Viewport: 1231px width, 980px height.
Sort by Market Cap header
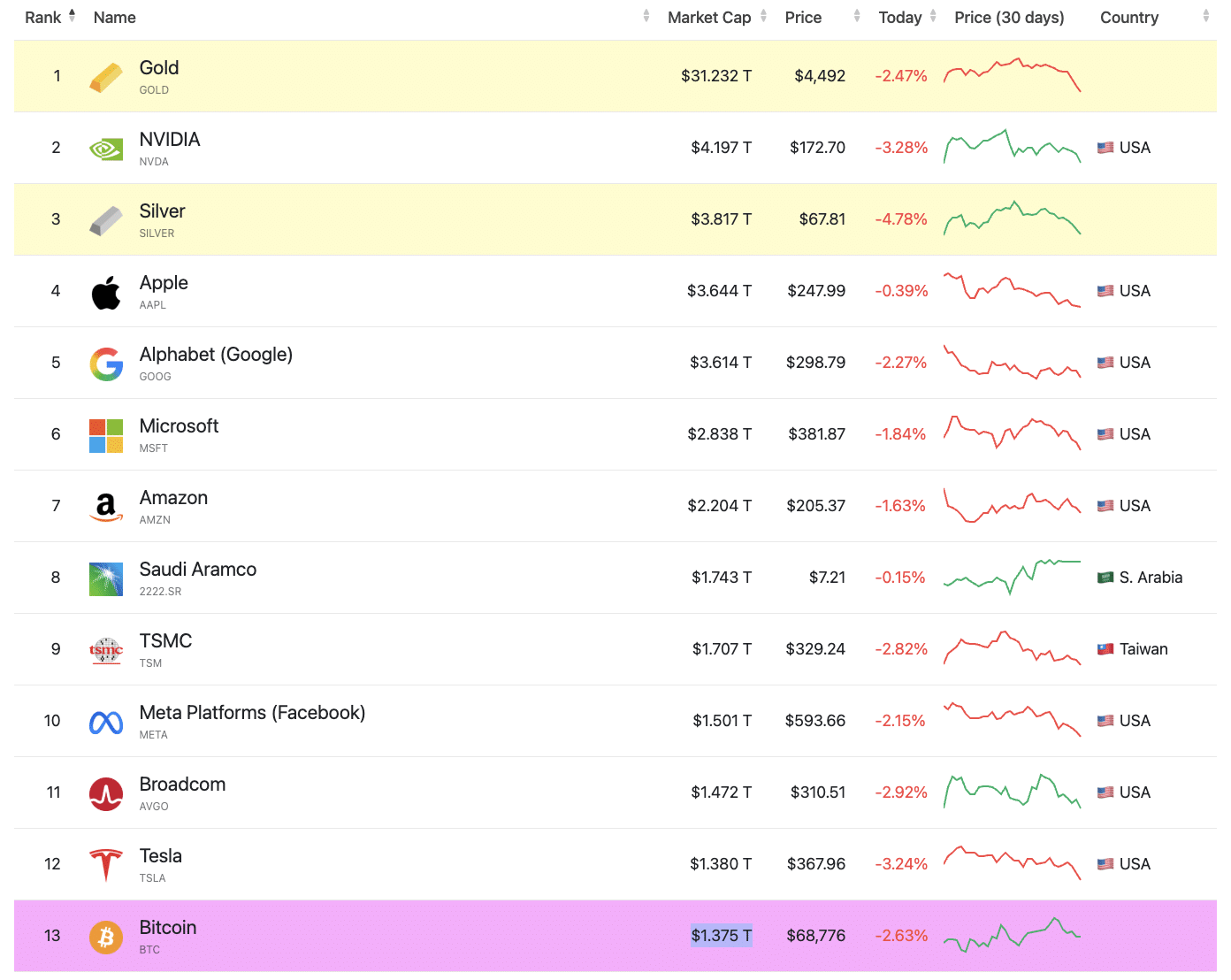[x=709, y=18]
